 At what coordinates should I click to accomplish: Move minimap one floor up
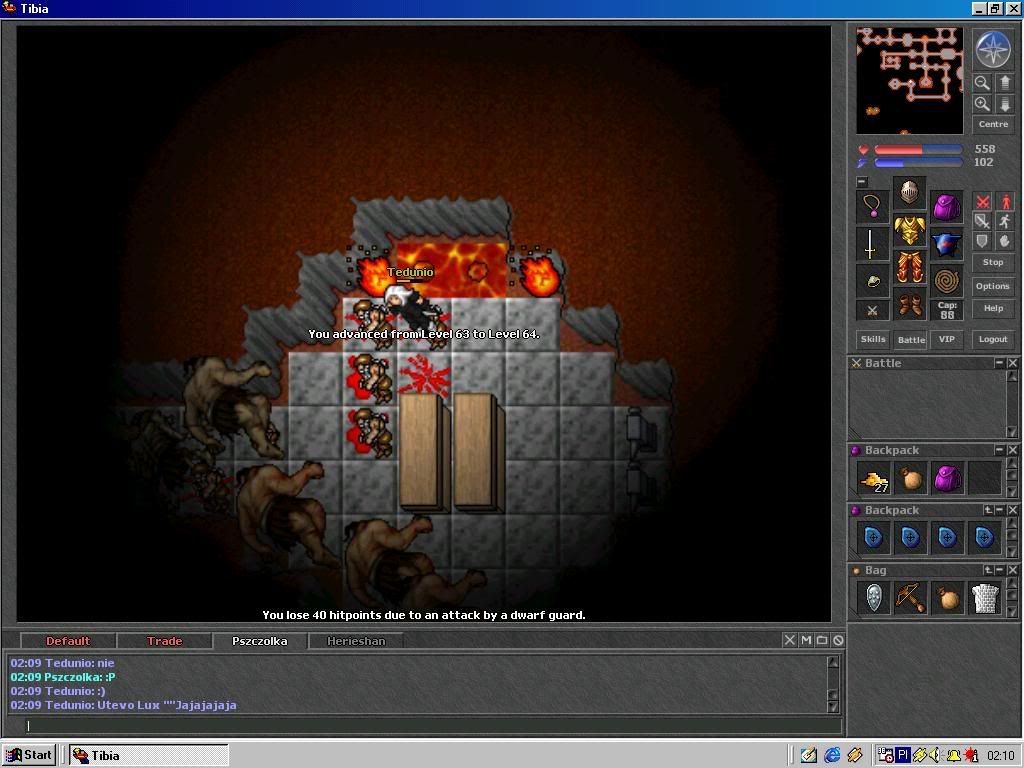point(1004,83)
